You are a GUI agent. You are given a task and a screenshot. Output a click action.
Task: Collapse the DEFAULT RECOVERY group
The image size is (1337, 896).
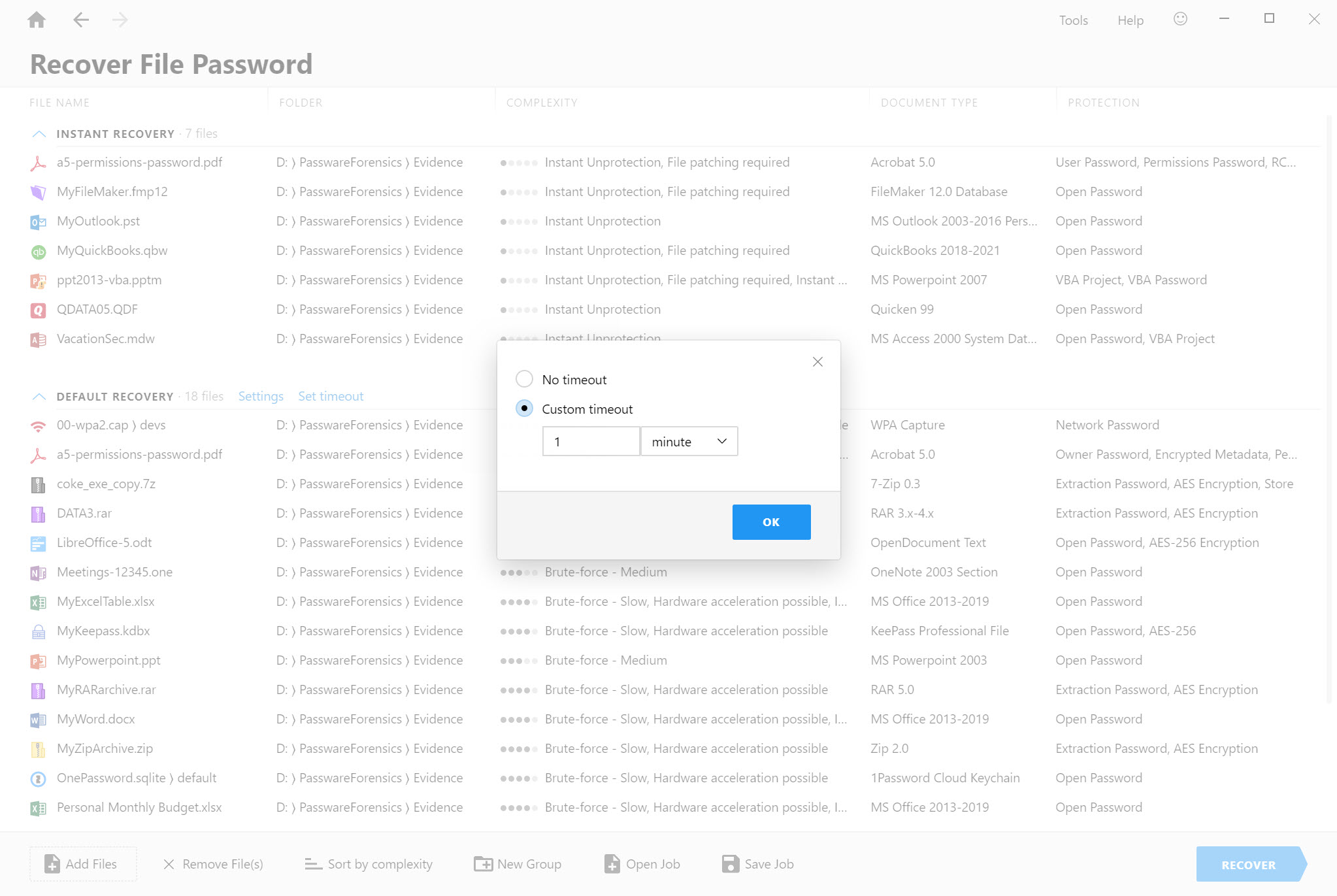[38, 395]
